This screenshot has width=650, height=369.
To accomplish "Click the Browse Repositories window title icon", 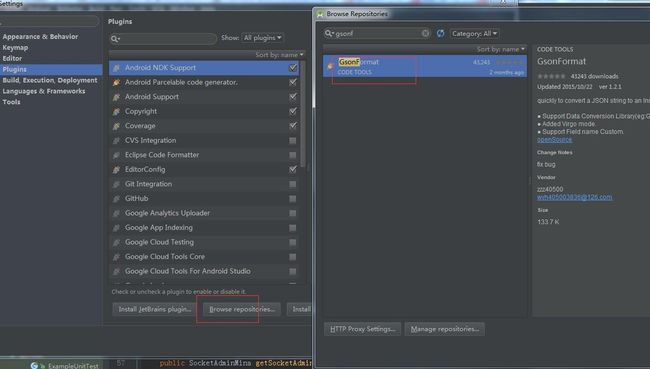I will [x=320, y=14].
